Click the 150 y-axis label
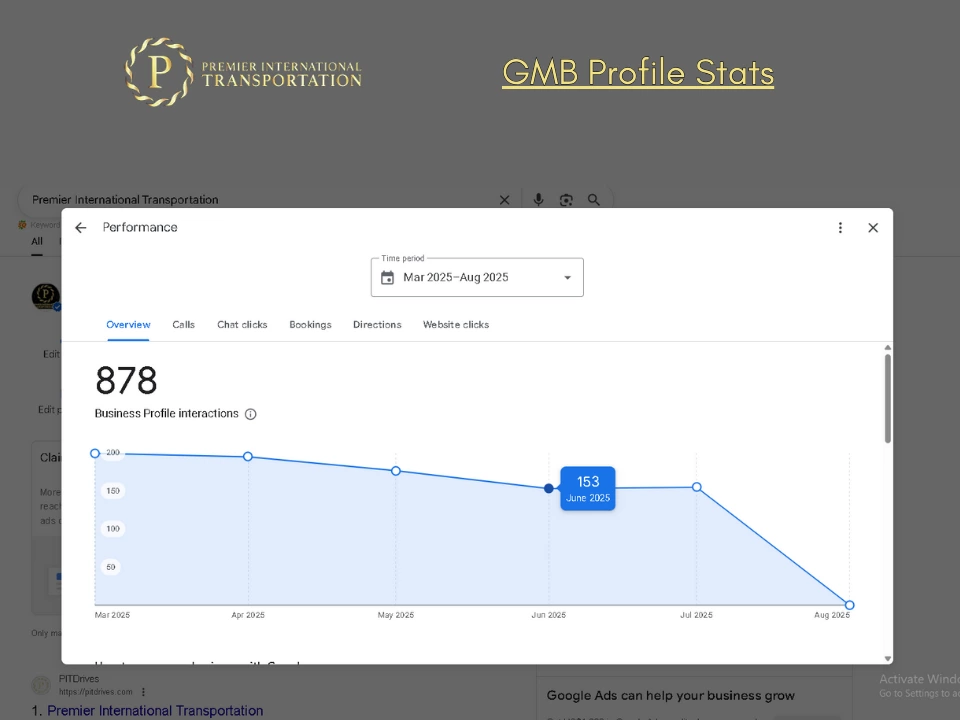This screenshot has width=960, height=720. (x=113, y=490)
